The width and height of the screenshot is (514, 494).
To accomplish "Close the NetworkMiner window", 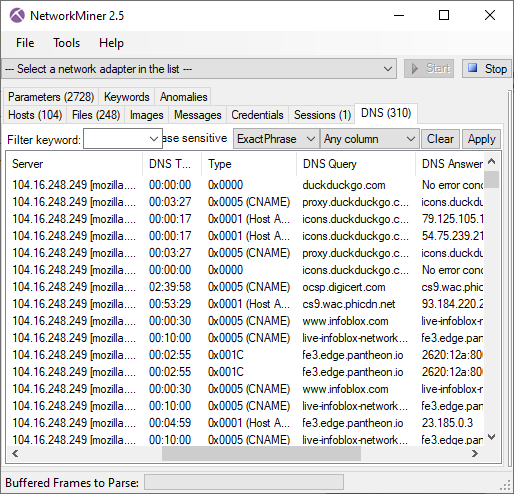I will point(490,15).
